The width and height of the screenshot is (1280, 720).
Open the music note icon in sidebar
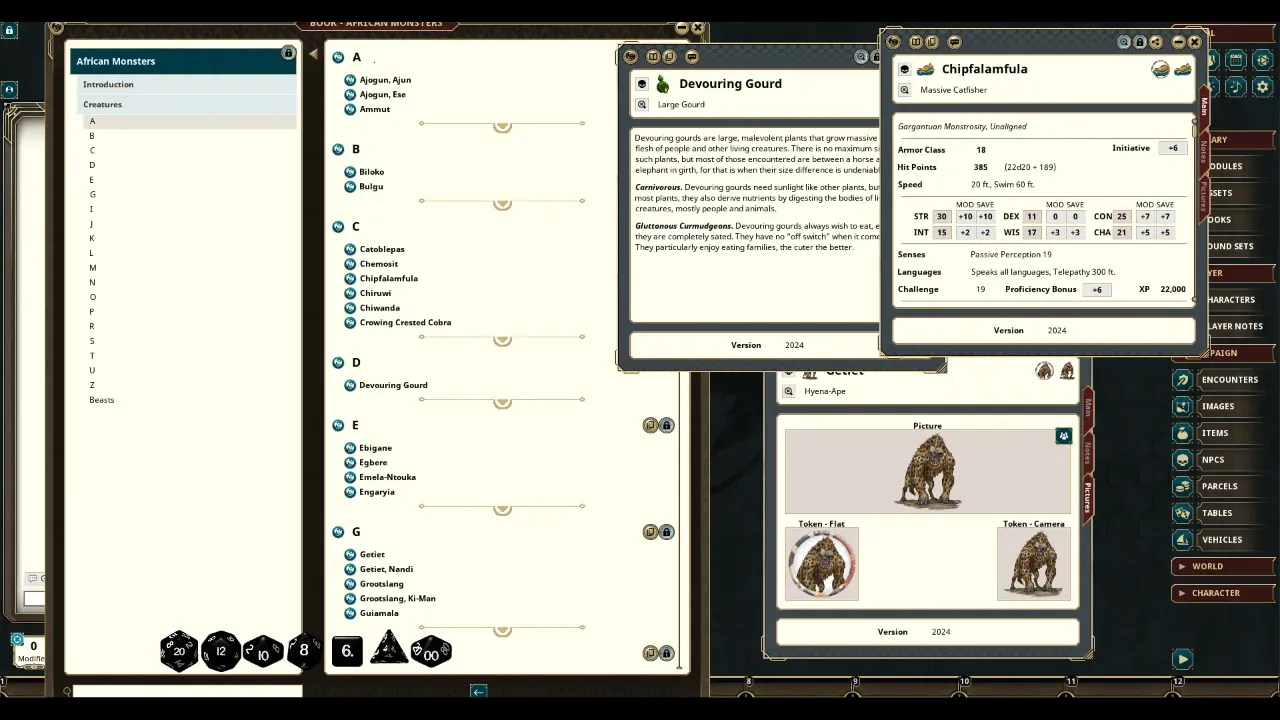[x=1237, y=87]
